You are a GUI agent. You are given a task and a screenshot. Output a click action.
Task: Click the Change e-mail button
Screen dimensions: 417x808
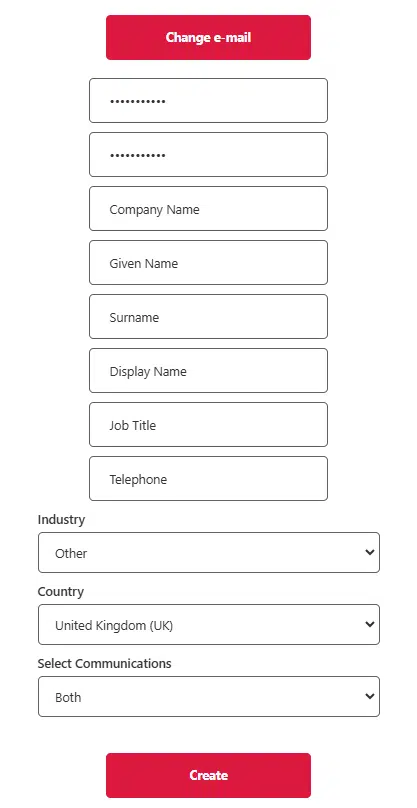[208, 38]
